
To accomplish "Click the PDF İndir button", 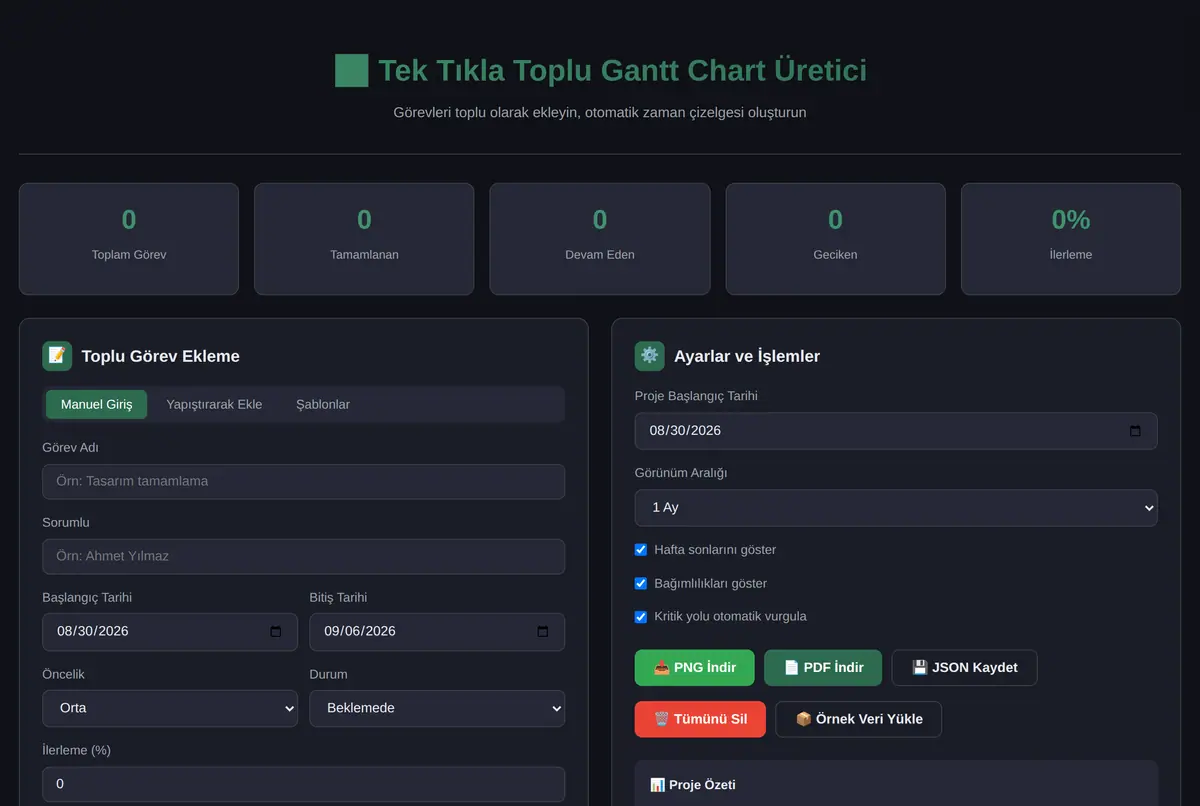I will coord(823,668).
